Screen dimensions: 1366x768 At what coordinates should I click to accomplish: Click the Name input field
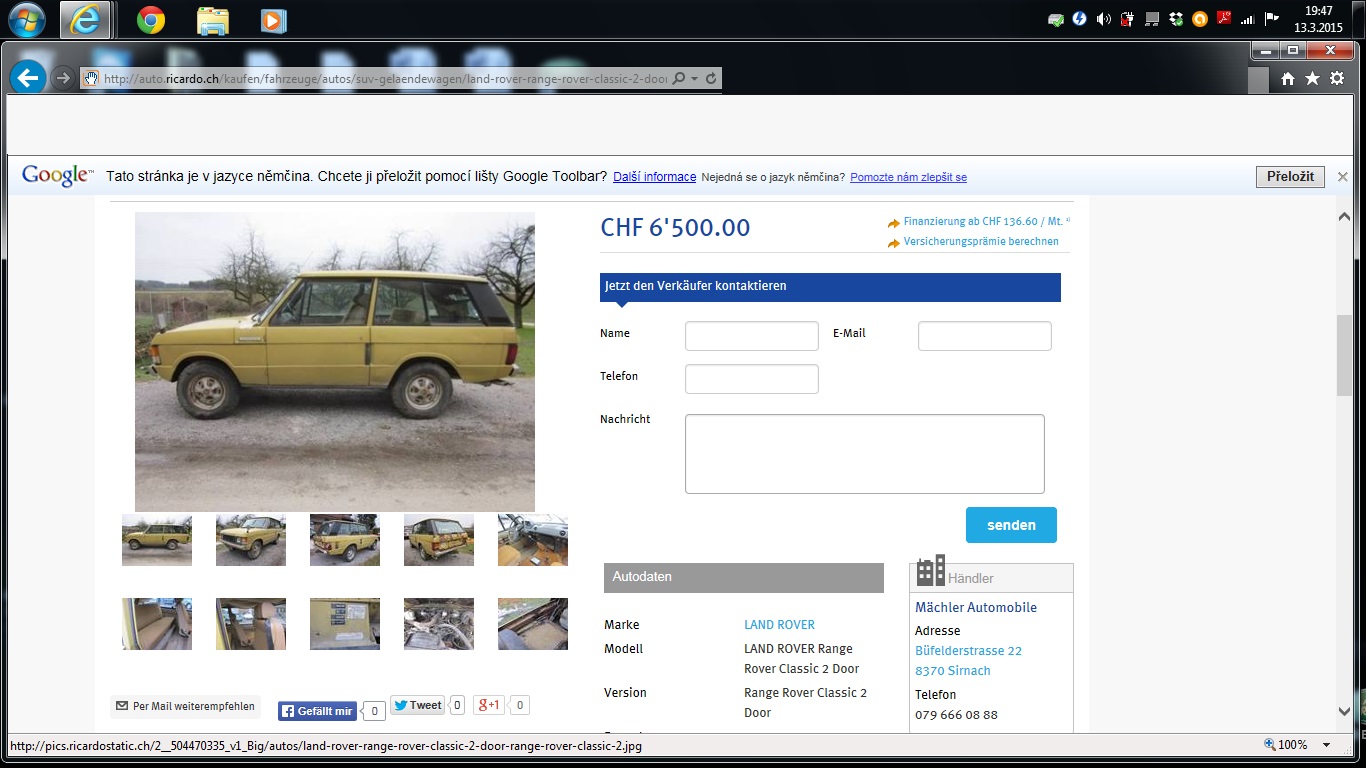[x=751, y=336]
